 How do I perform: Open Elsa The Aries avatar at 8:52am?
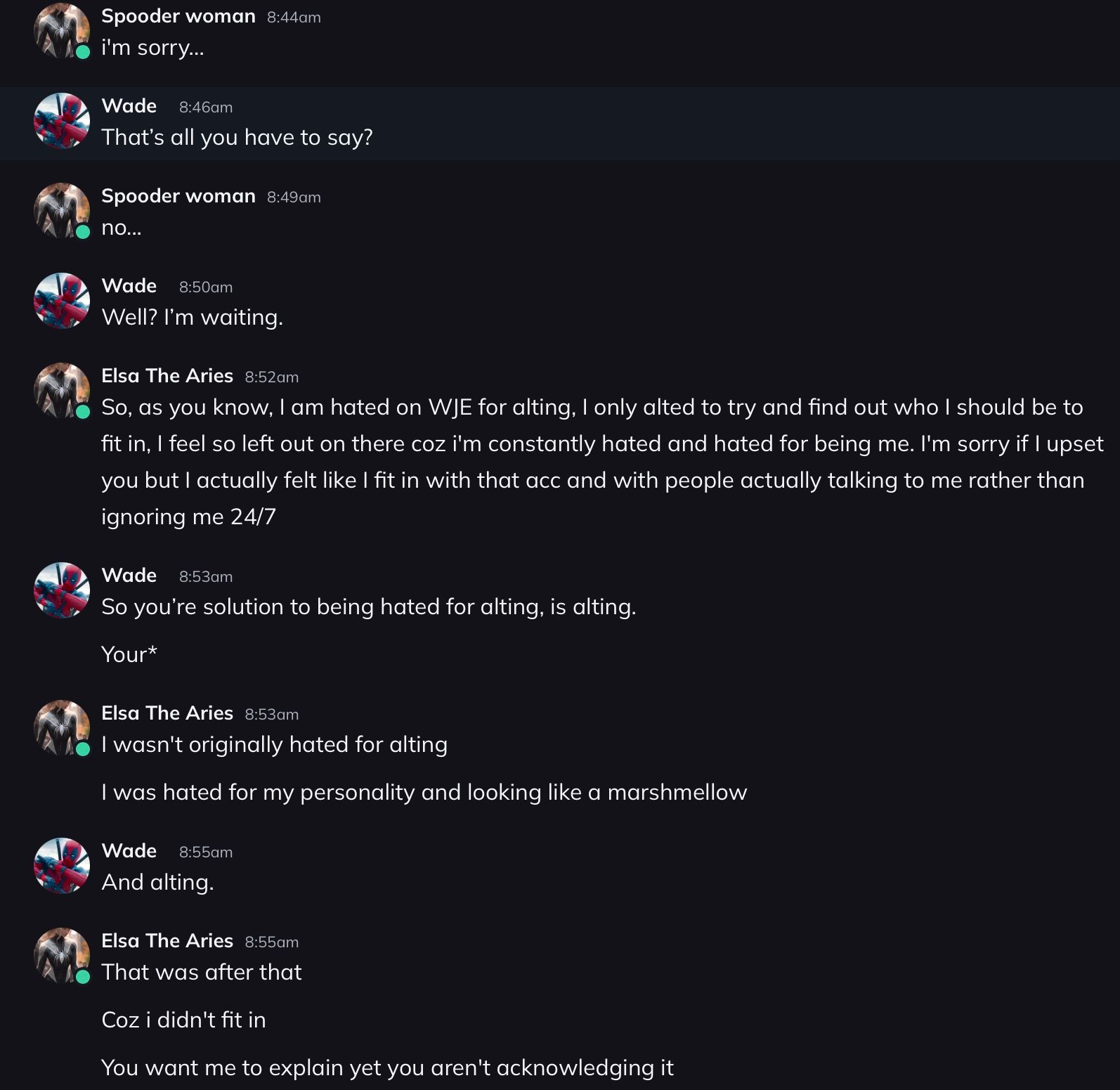click(62, 391)
